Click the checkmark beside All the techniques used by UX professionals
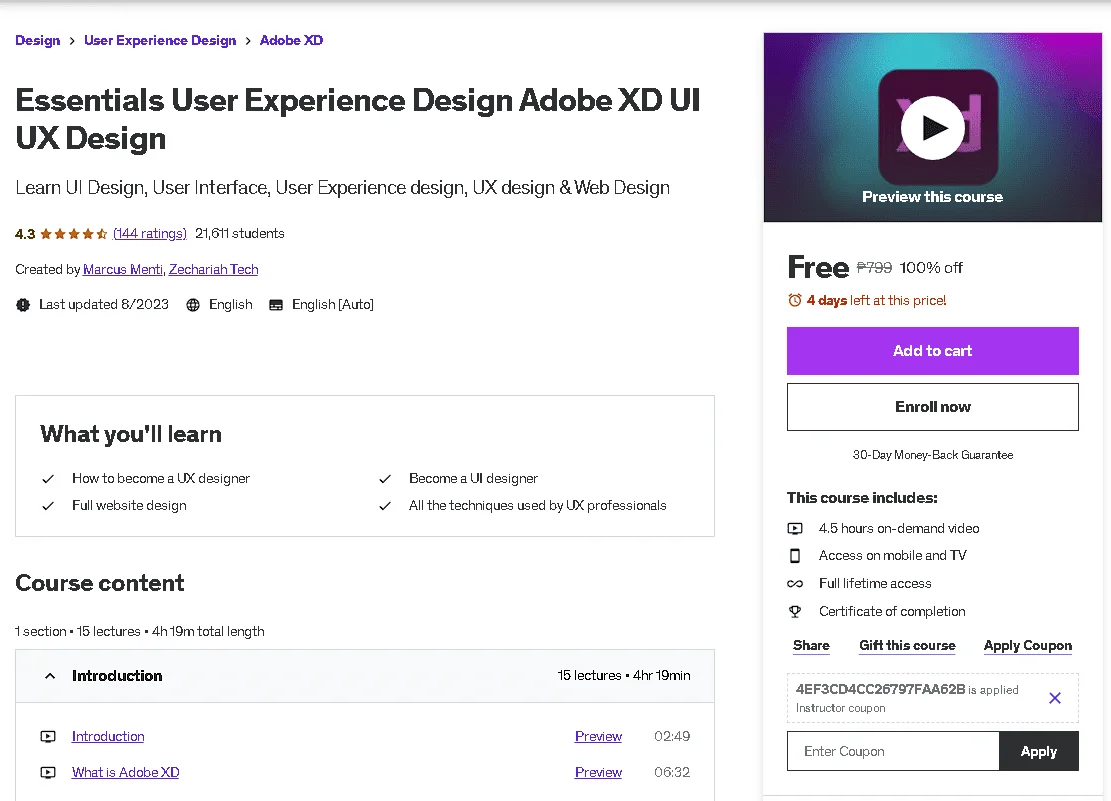This screenshot has width=1111, height=801. pyautogui.click(x=385, y=506)
